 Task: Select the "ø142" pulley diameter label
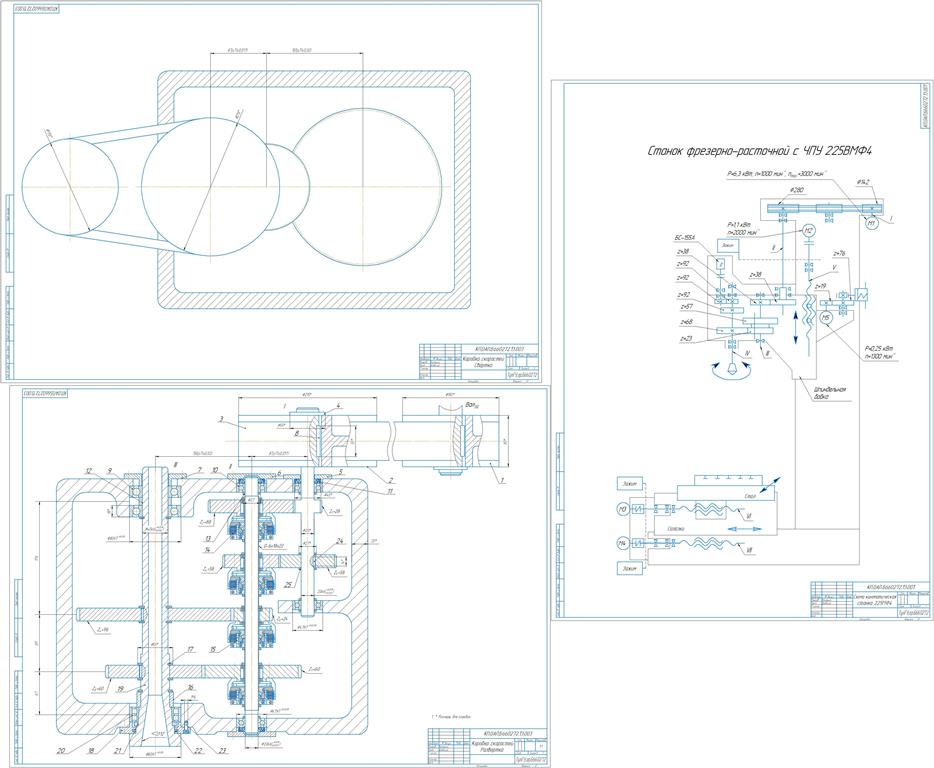point(863,182)
